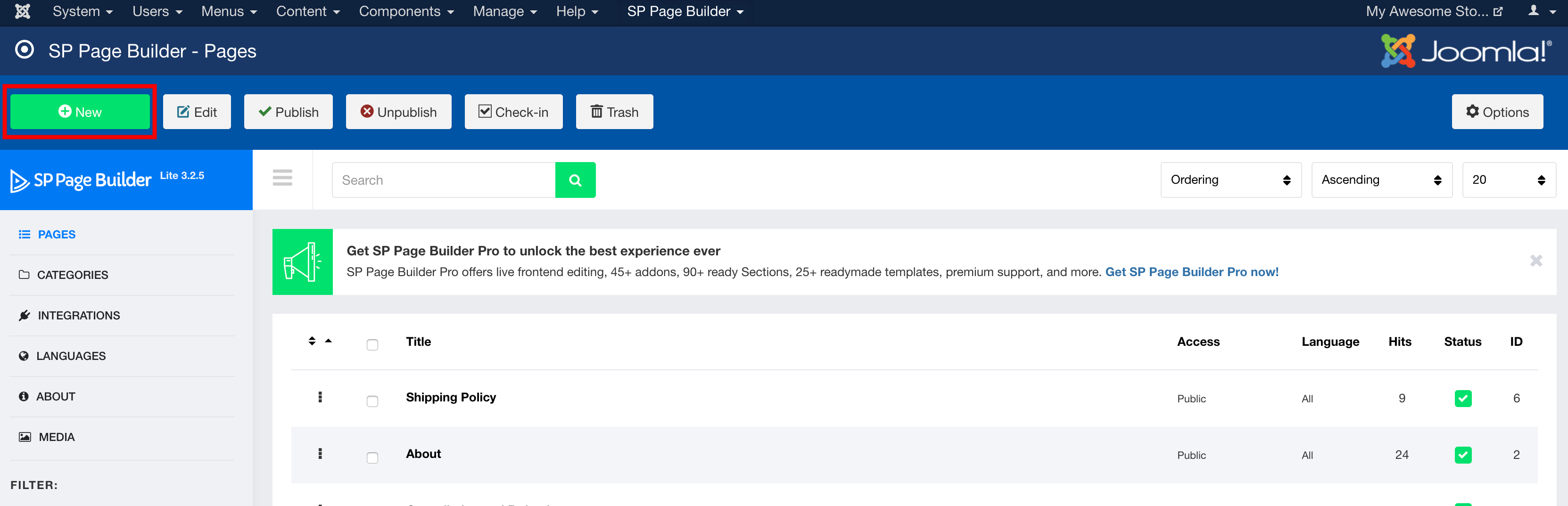
Task: Click the Publish button
Action: point(288,111)
